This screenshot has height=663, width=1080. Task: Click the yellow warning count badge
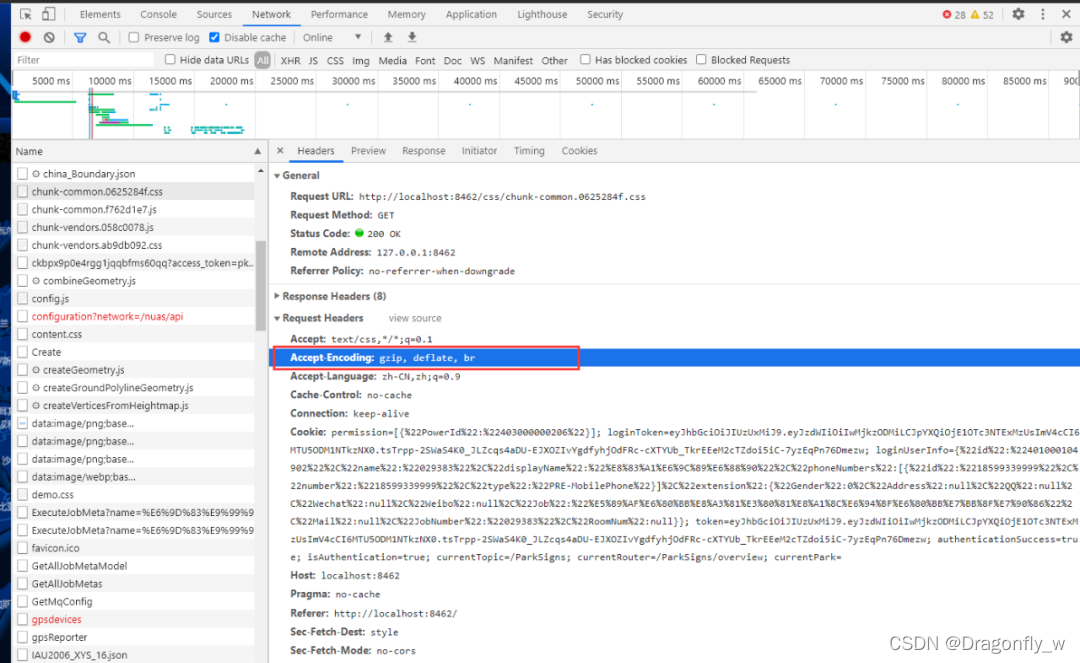point(982,14)
